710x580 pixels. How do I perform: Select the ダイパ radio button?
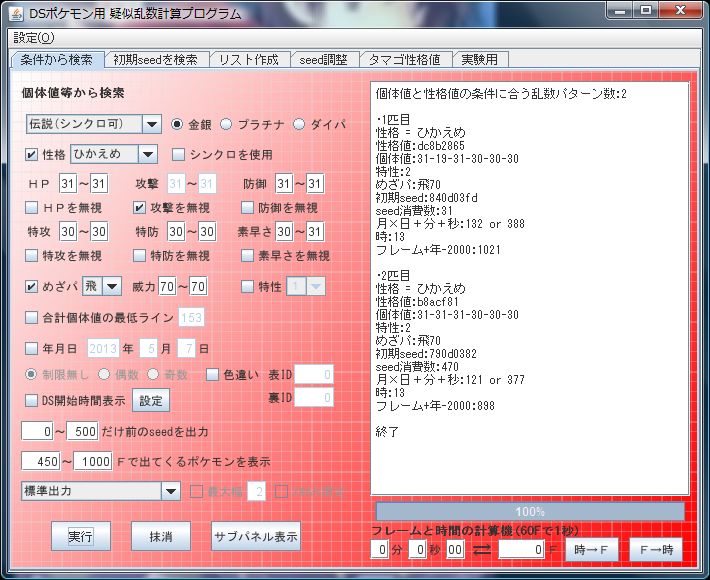(298, 124)
